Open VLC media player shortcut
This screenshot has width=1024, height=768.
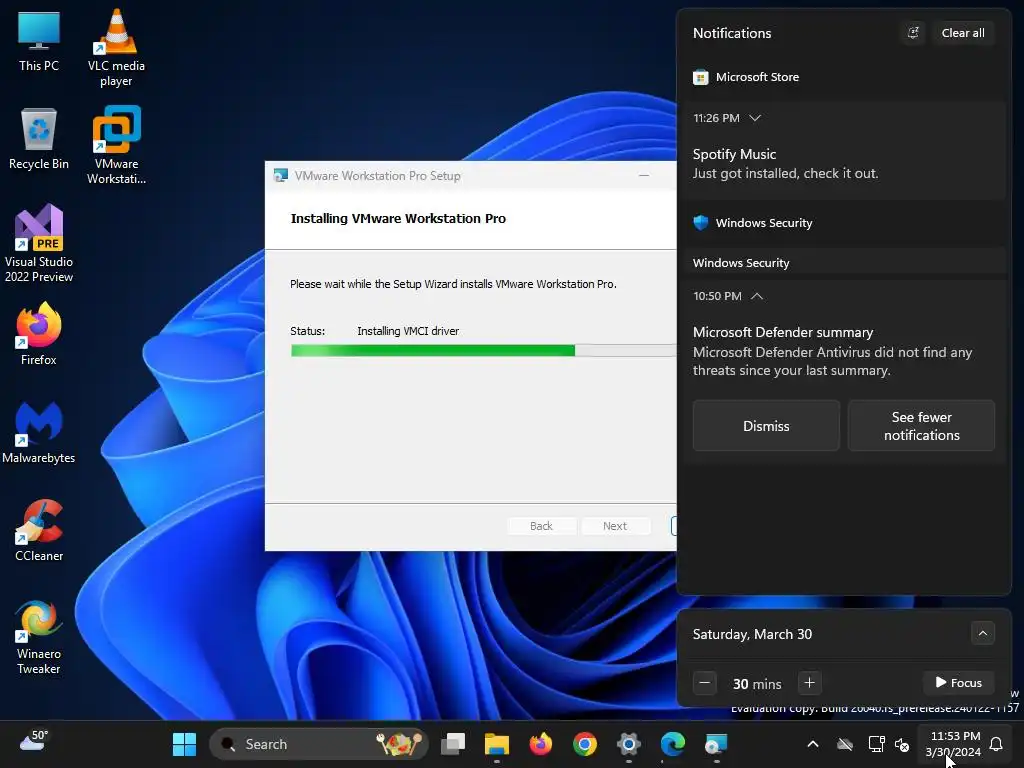point(116,47)
